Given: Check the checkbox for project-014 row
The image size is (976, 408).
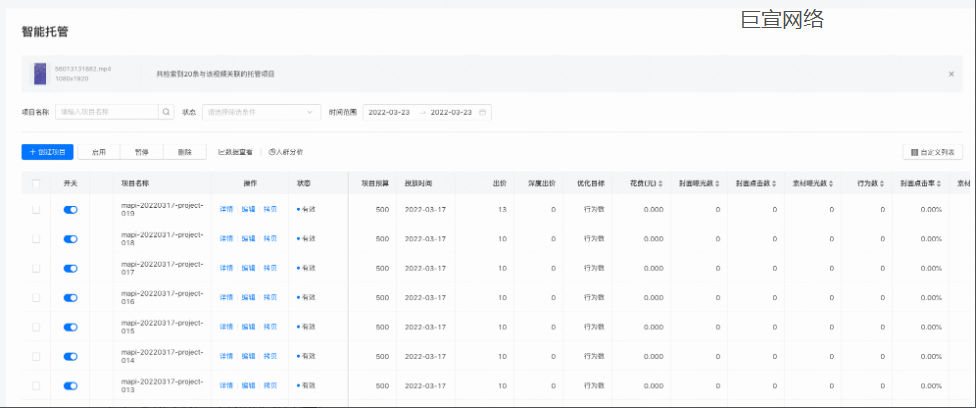Looking at the screenshot, I should 36,356.
